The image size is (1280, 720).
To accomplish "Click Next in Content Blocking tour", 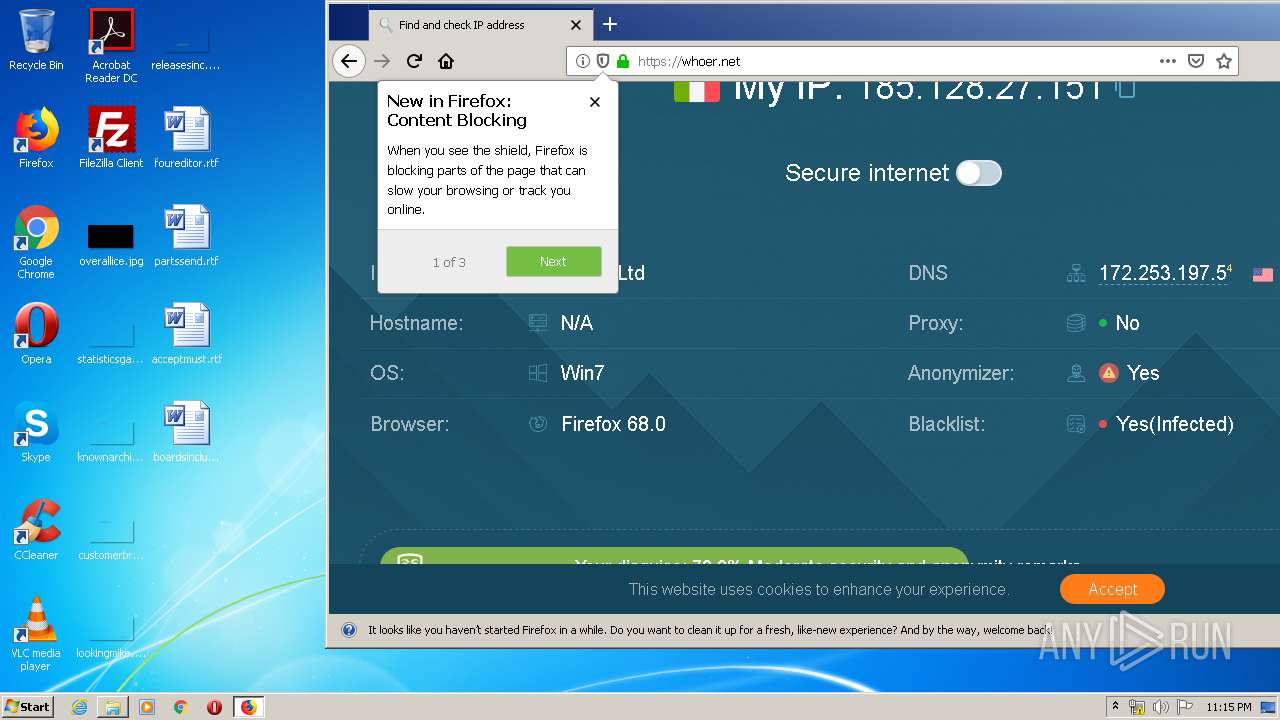I will click(553, 261).
